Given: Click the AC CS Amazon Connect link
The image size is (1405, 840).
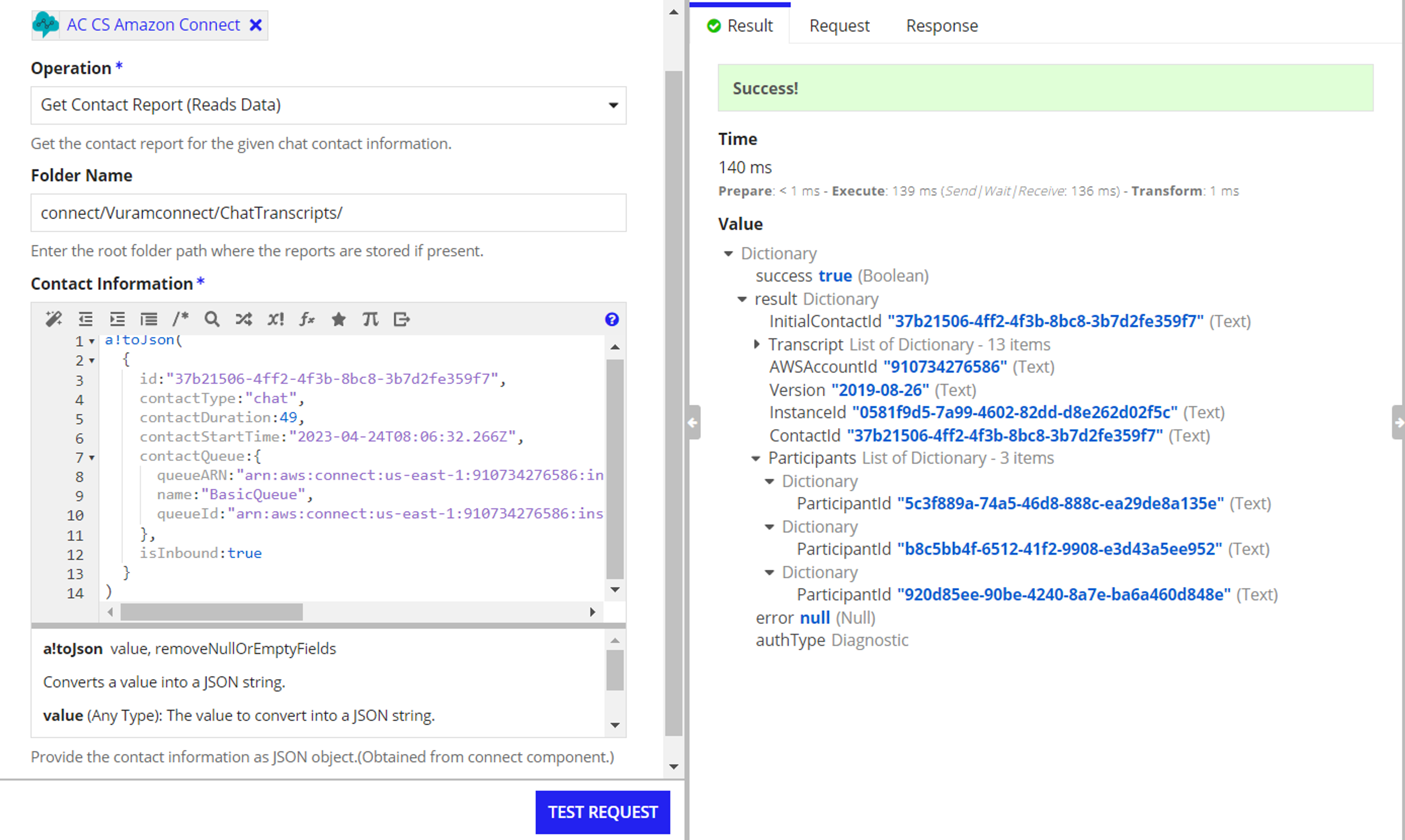Looking at the screenshot, I should click(153, 25).
